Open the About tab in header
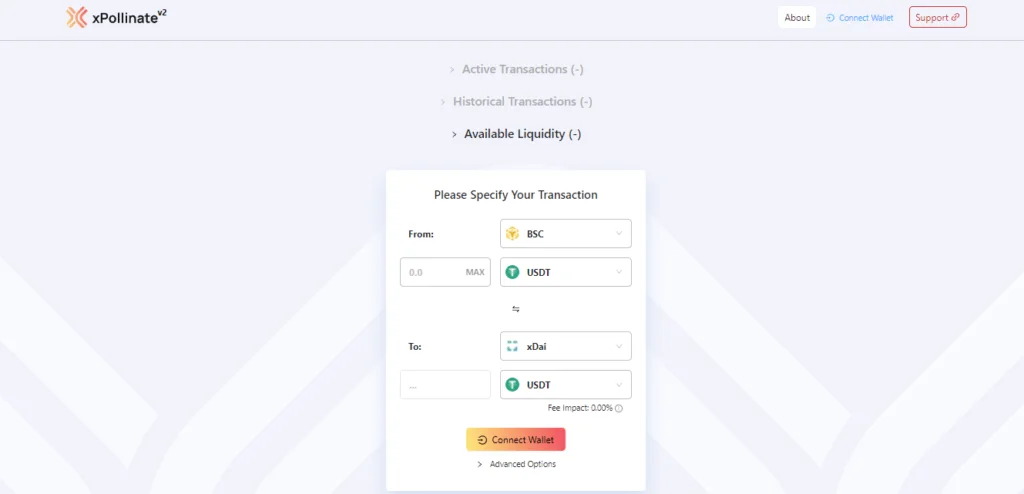Image resolution: width=1024 pixels, height=494 pixels. tap(797, 18)
